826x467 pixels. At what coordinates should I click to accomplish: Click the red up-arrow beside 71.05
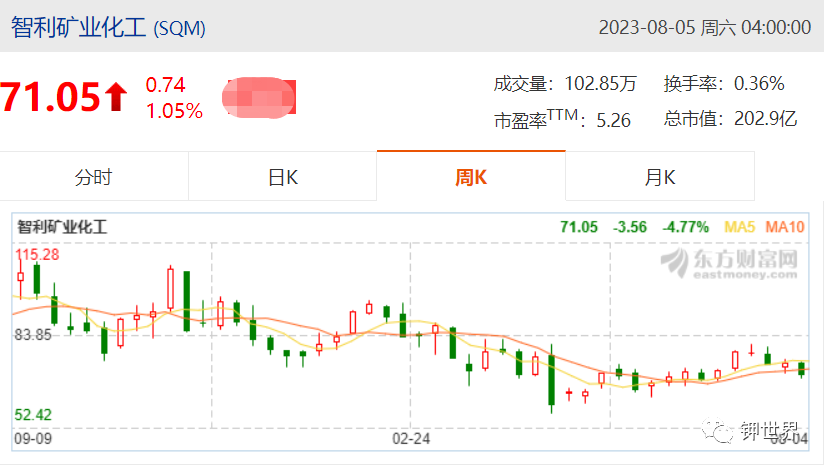pyautogui.click(x=115, y=97)
